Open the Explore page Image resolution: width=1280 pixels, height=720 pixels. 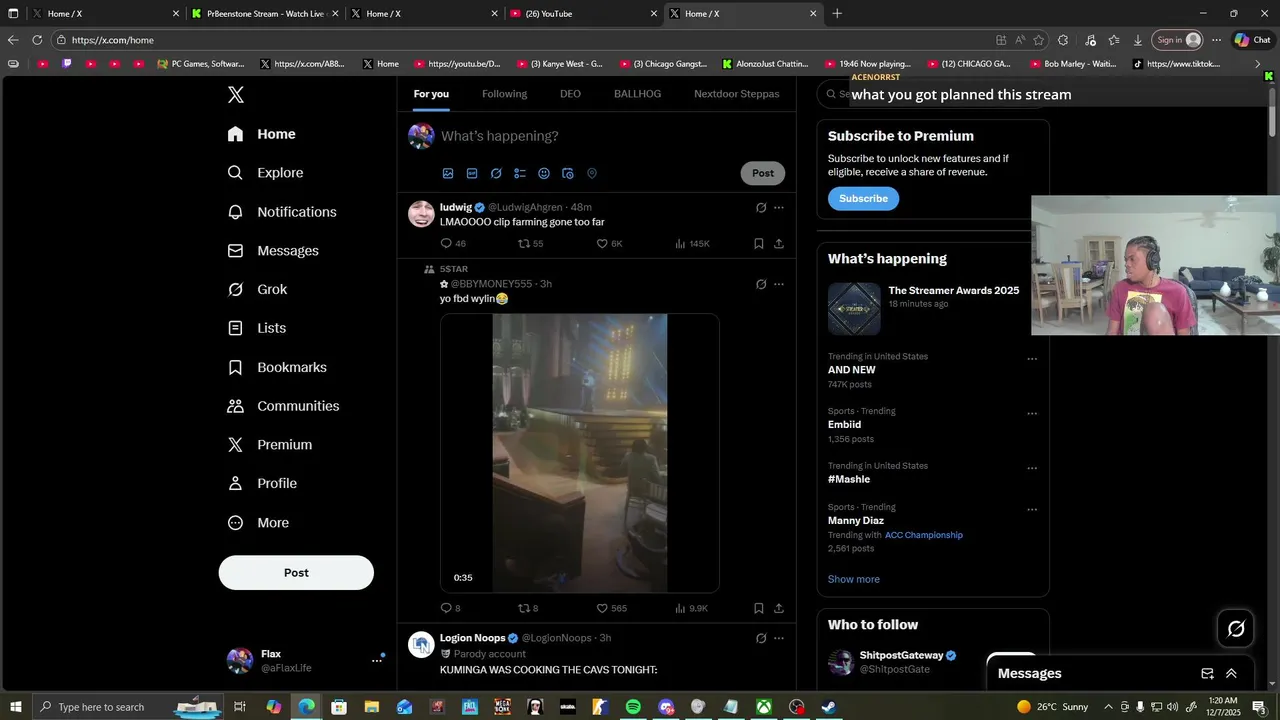[x=266, y=173]
